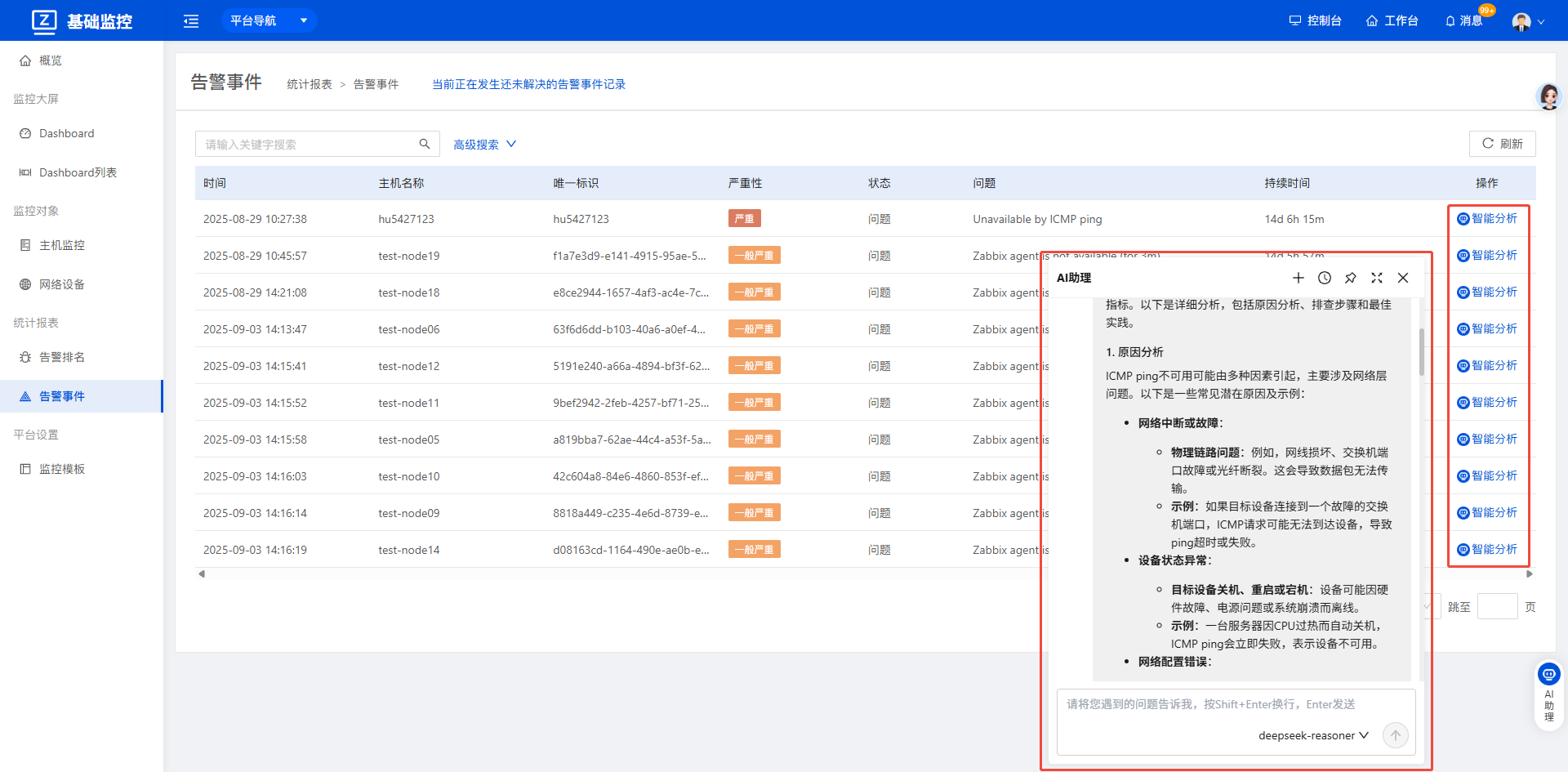Open the 平台导航 dropdown
The height and width of the screenshot is (772, 1568).
tap(269, 20)
